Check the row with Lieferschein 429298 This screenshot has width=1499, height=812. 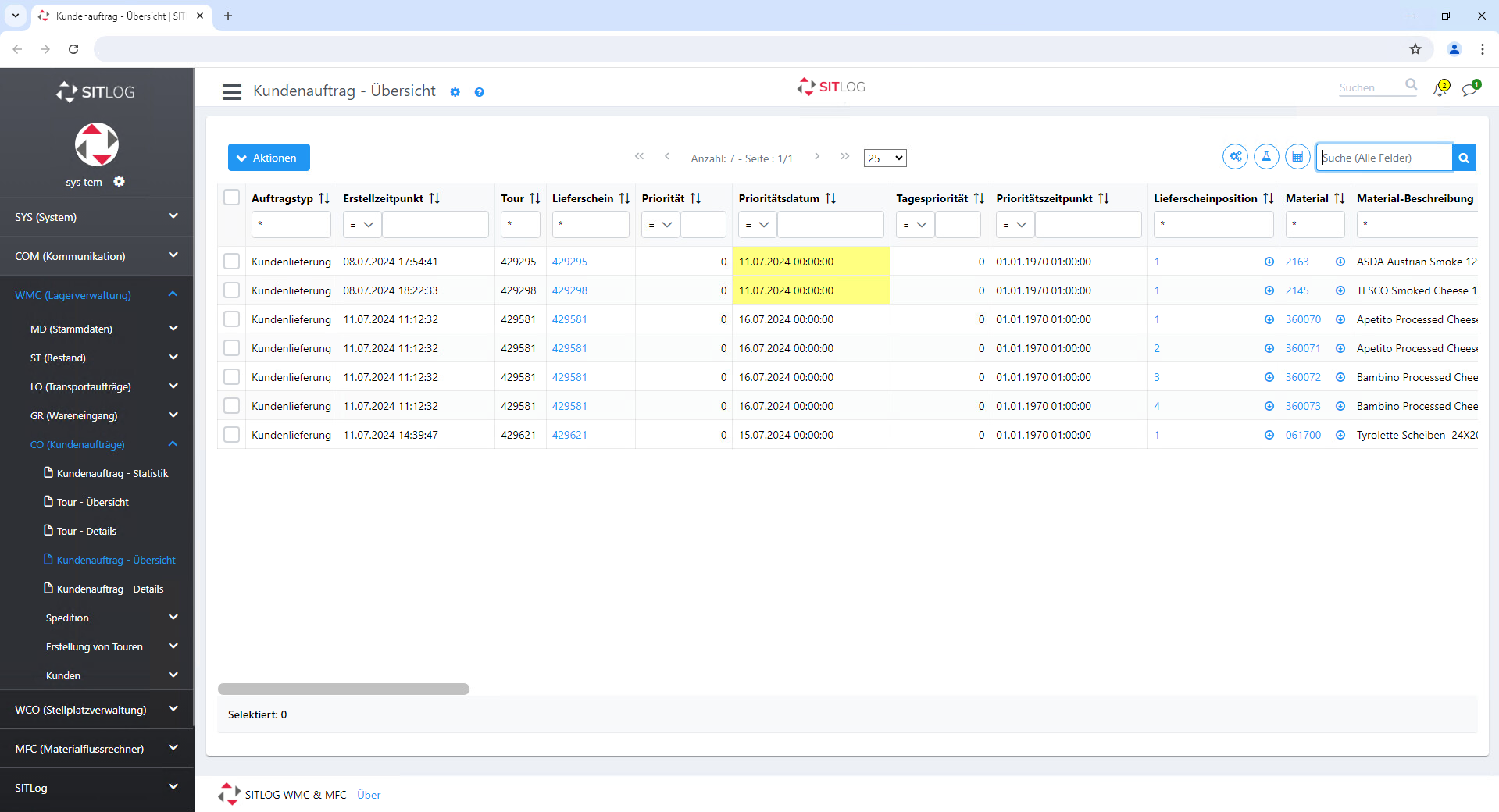231,290
